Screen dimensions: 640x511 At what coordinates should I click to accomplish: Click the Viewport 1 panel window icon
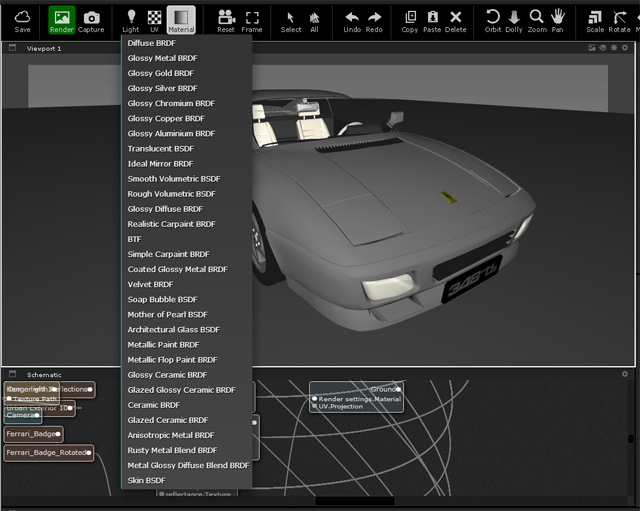point(13,48)
